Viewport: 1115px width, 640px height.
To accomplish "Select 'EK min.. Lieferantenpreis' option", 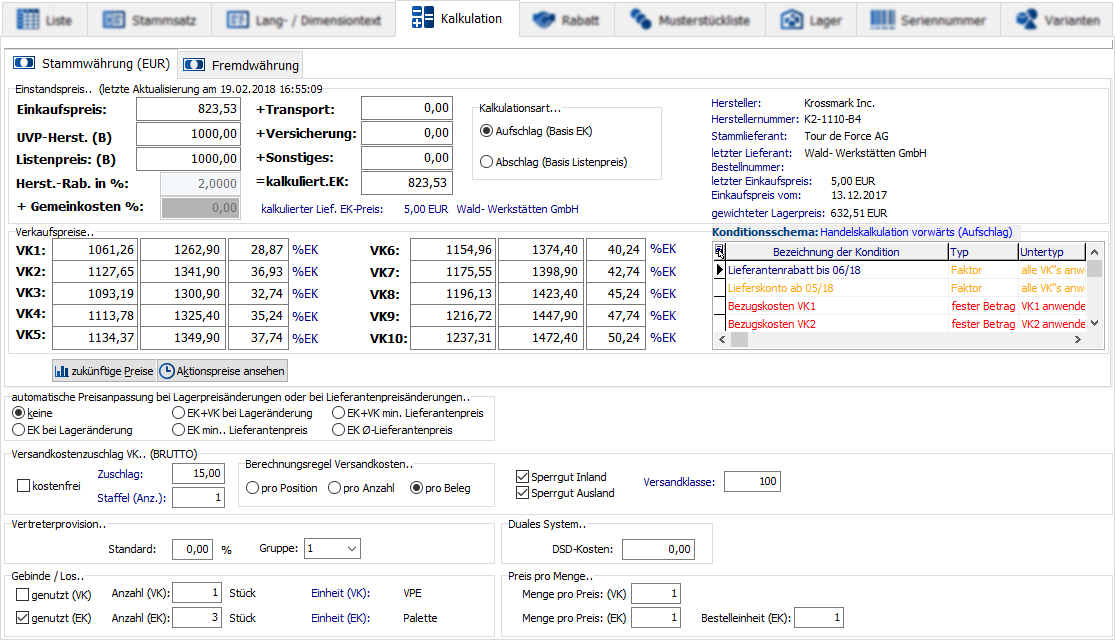I will pyautogui.click(x=178, y=430).
